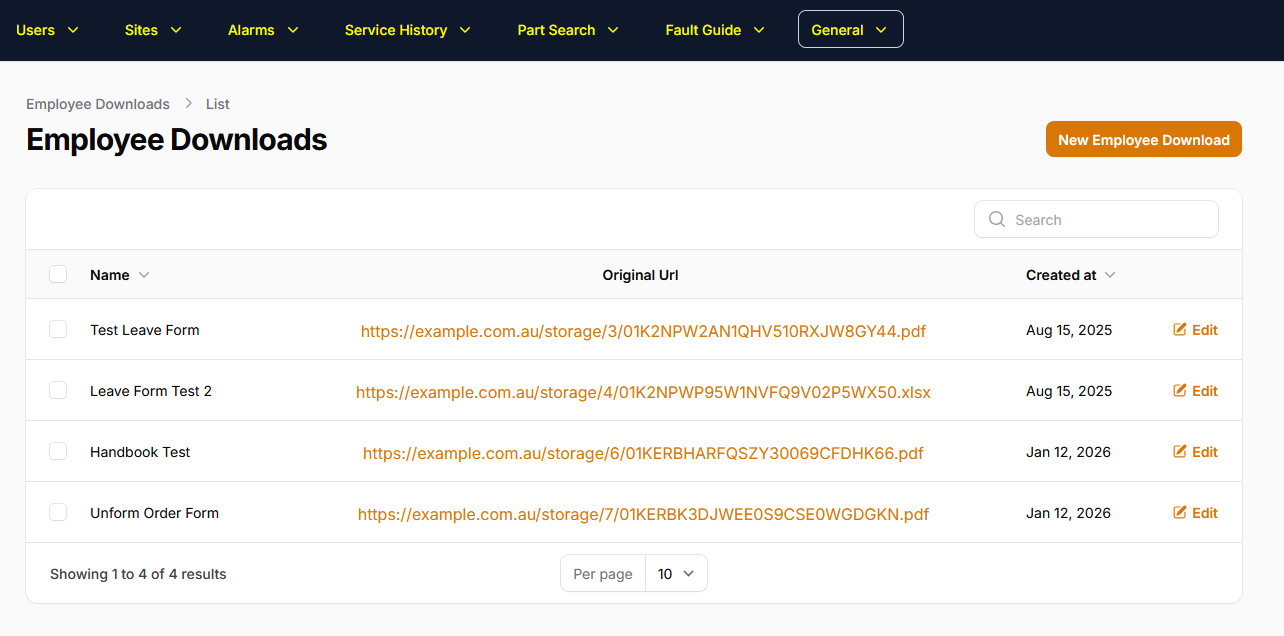Click the magnifier icon in the search box
This screenshot has width=1284, height=636.
pyautogui.click(x=996, y=219)
